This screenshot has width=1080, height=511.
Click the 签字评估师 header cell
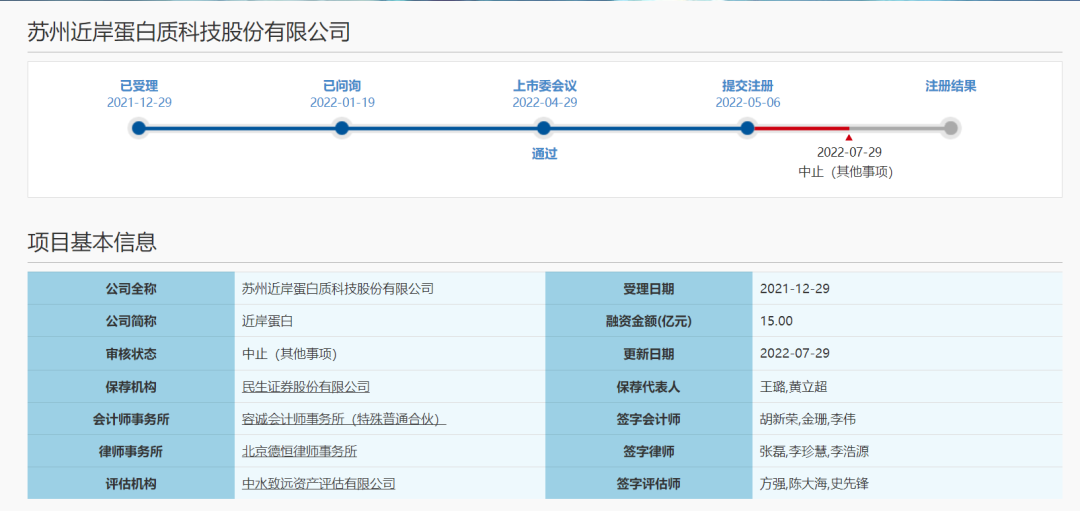[x=649, y=484]
